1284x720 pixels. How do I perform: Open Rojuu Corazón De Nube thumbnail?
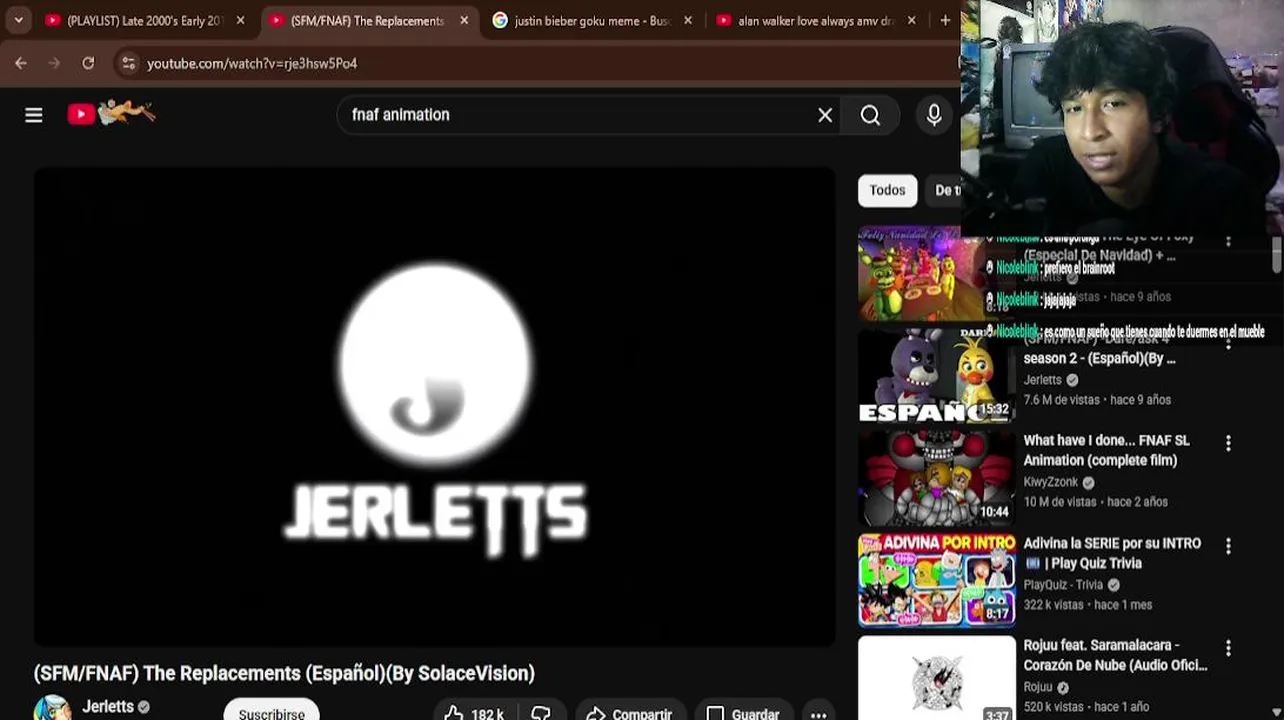(x=936, y=678)
